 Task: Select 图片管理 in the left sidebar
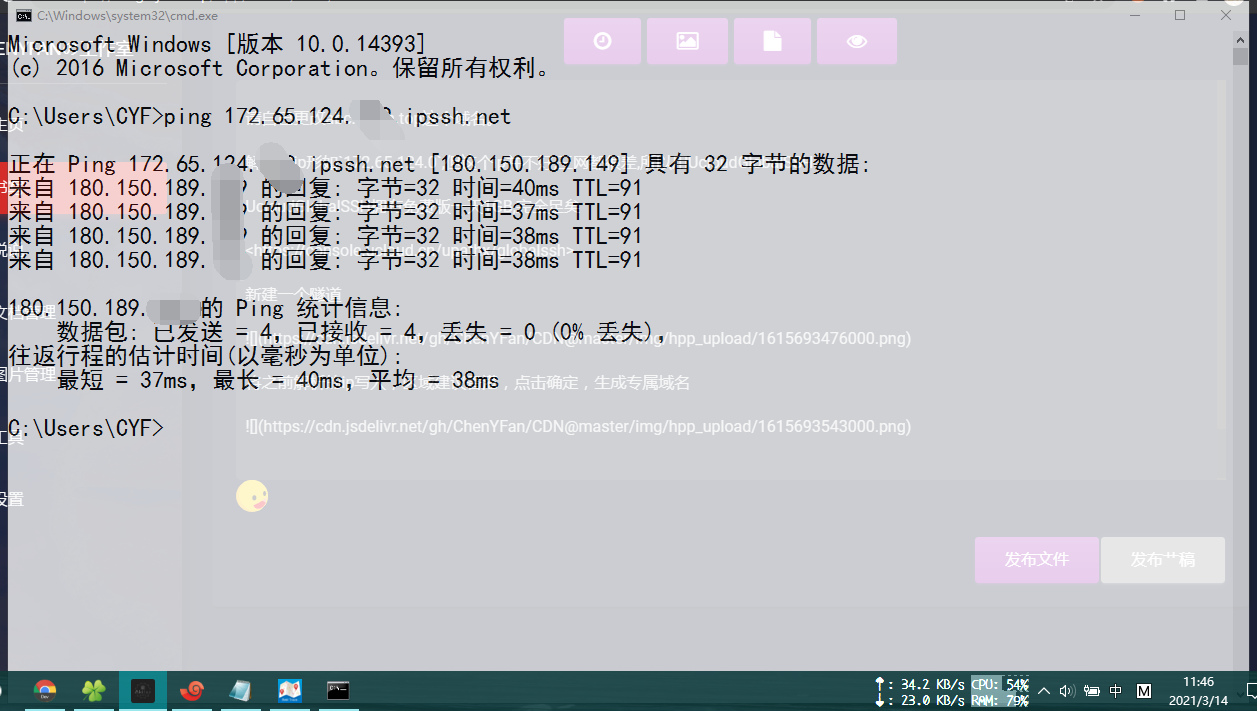[28, 374]
